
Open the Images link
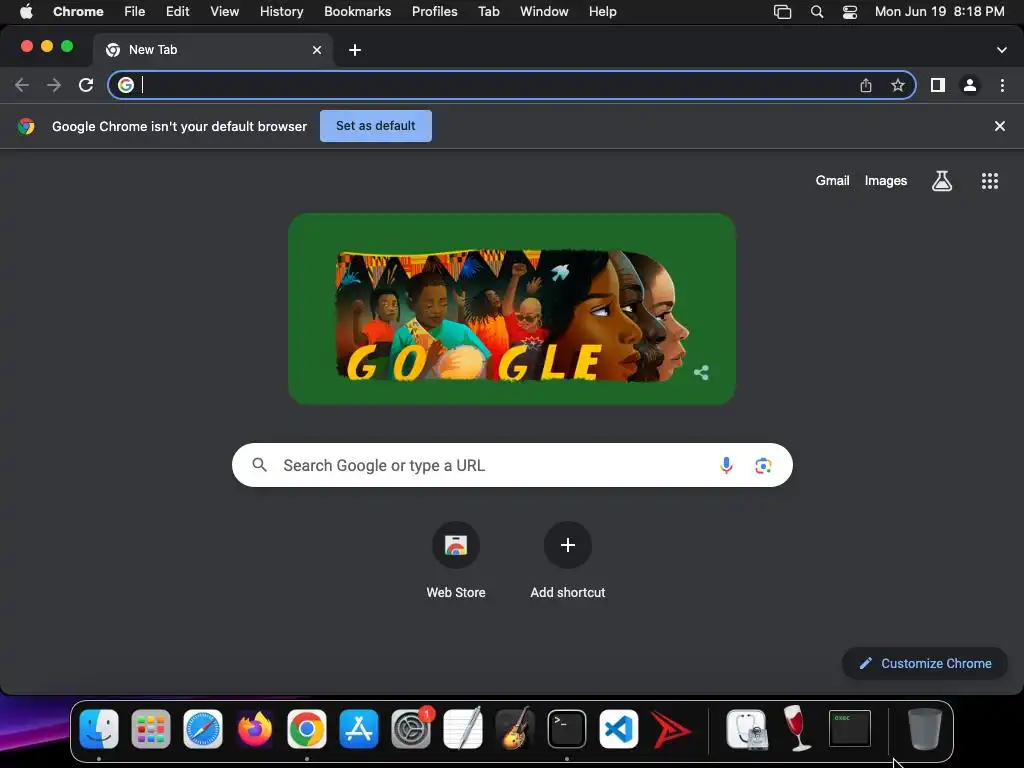pyautogui.click(x=886, y=181)
